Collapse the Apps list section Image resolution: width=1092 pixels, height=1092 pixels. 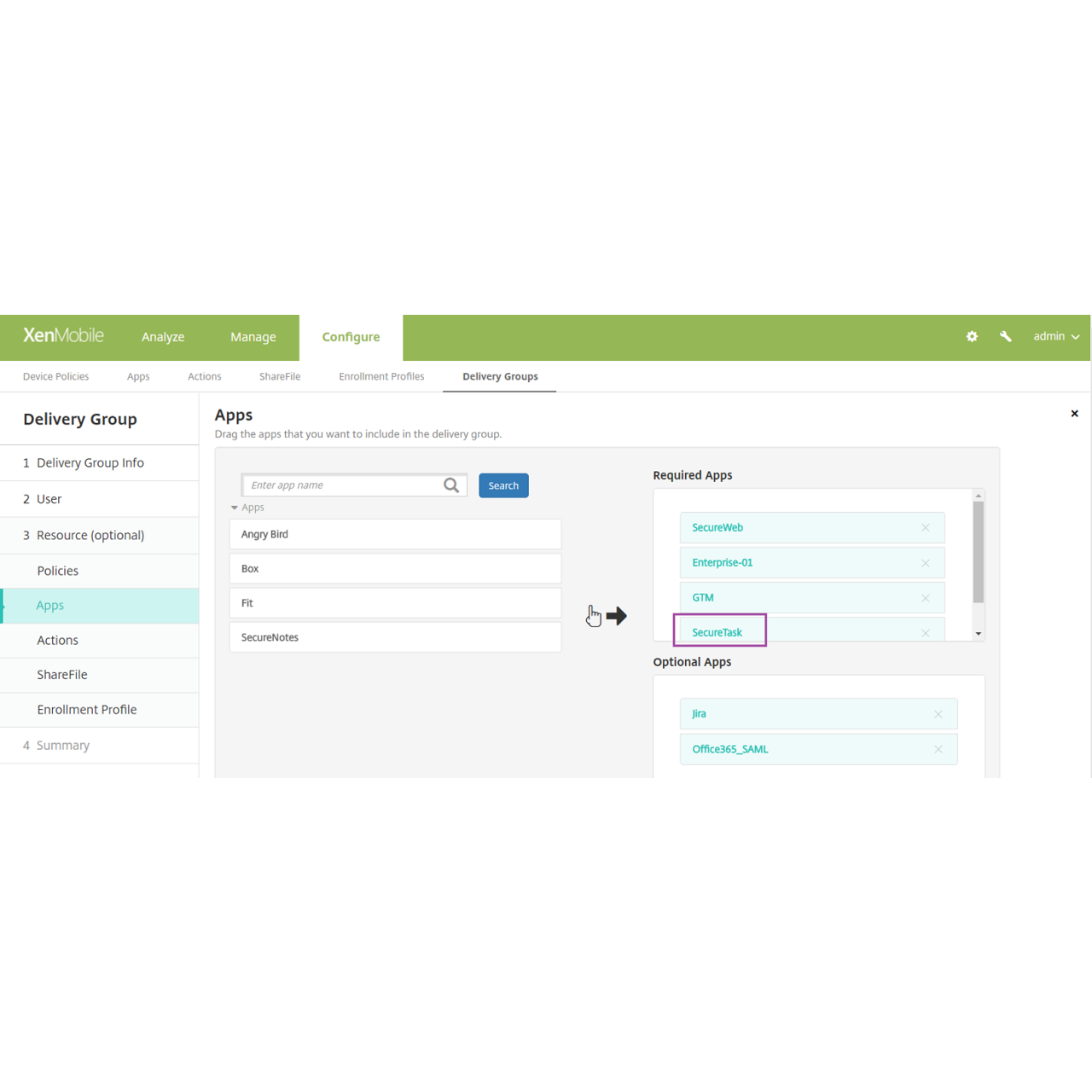235,507
